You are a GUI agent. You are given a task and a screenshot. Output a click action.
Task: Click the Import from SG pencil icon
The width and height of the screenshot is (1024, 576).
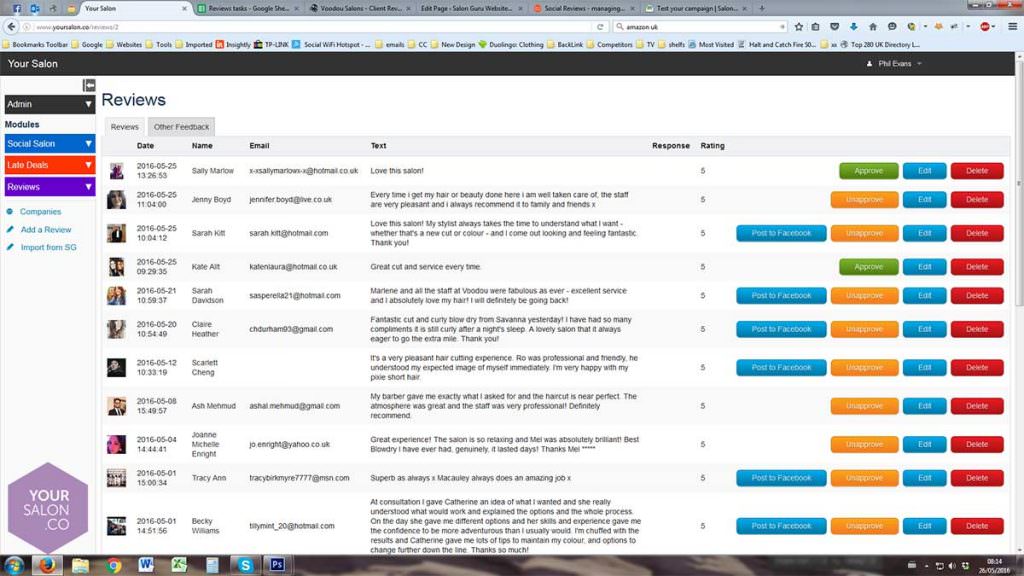[x=9, y=247]
